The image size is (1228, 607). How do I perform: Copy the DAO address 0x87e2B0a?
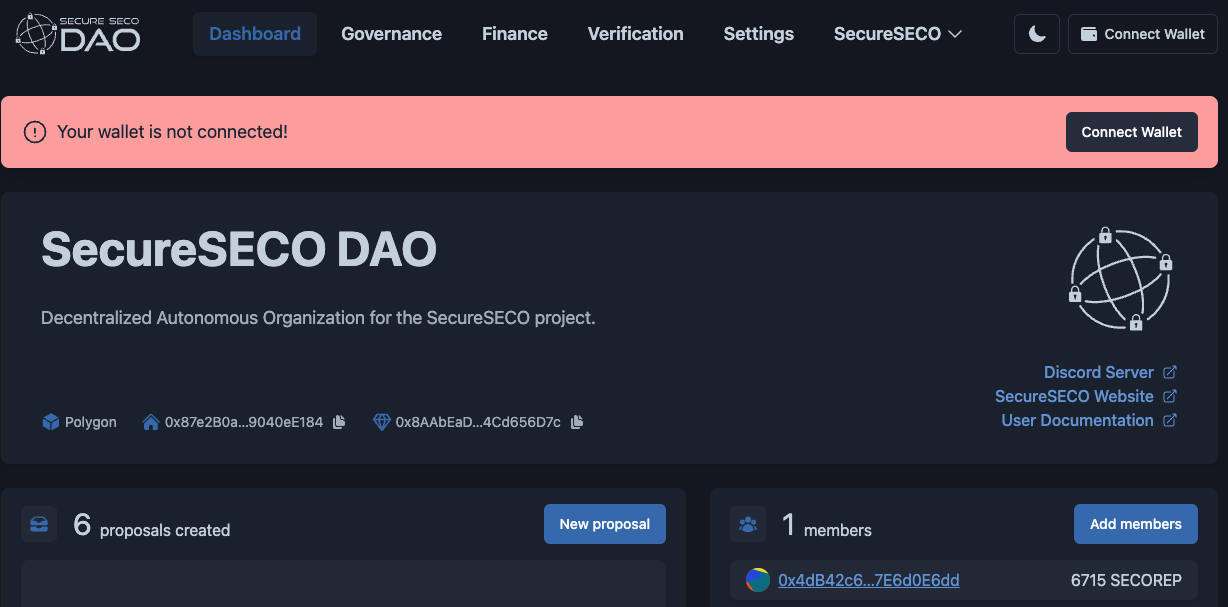click(339, 422)
